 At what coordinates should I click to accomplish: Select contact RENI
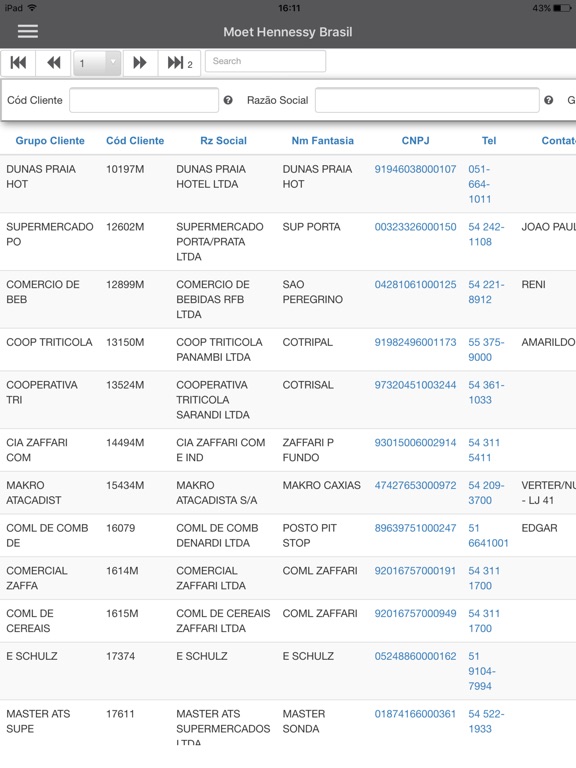click(x=533, y=285)
